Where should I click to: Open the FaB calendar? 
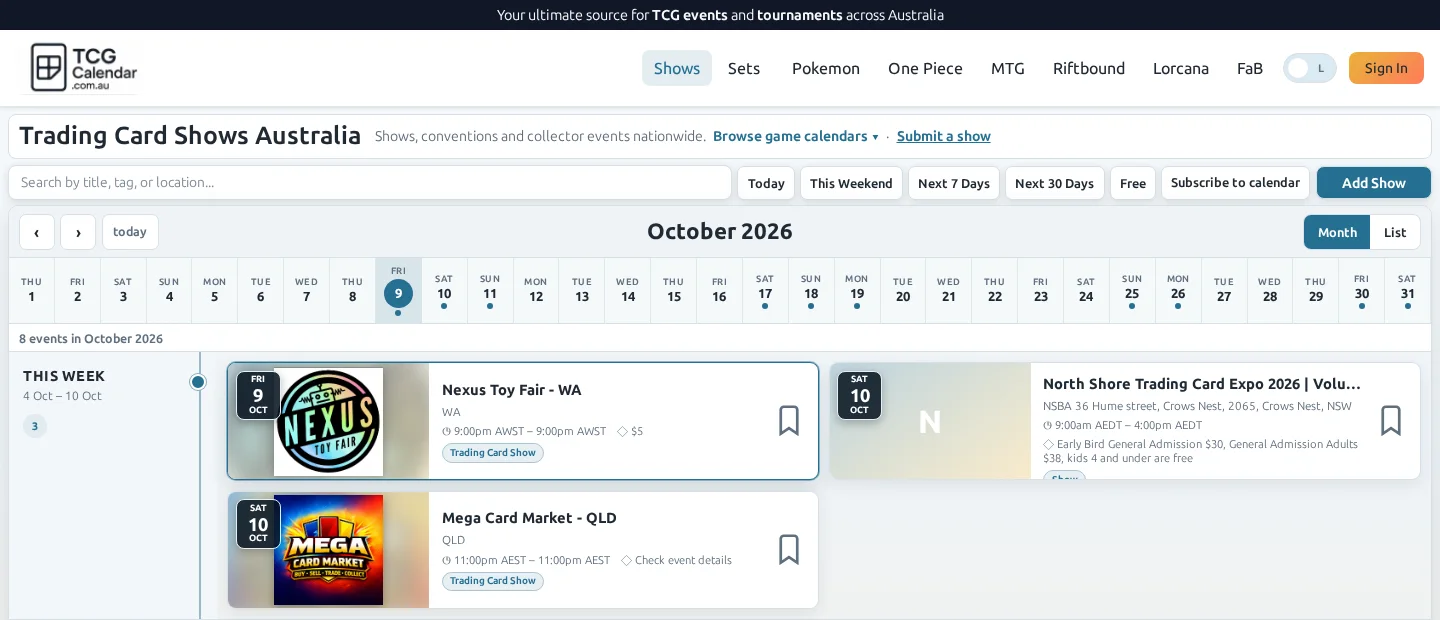click(1250, 68)
